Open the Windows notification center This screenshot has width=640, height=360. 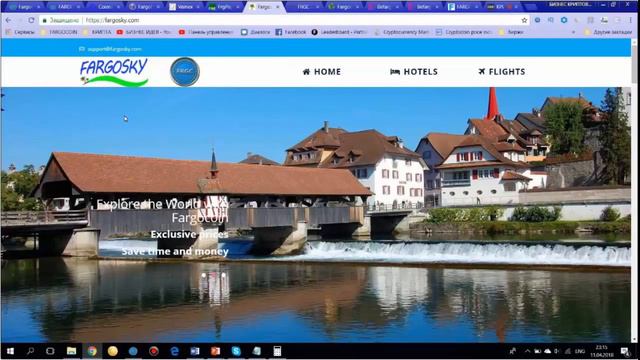(x=625, y=351)
